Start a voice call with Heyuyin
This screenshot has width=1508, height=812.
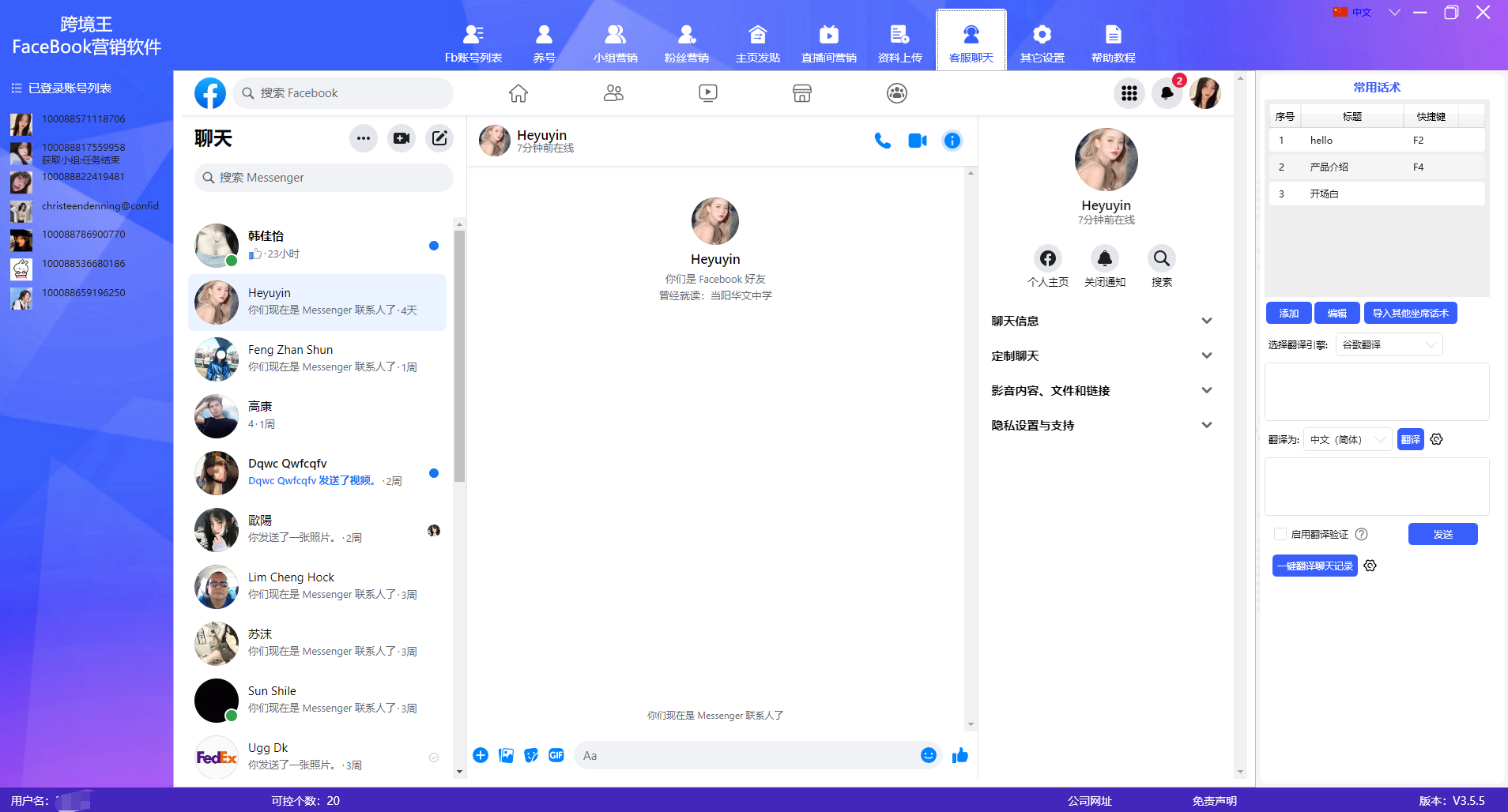[x=880, y=140]
